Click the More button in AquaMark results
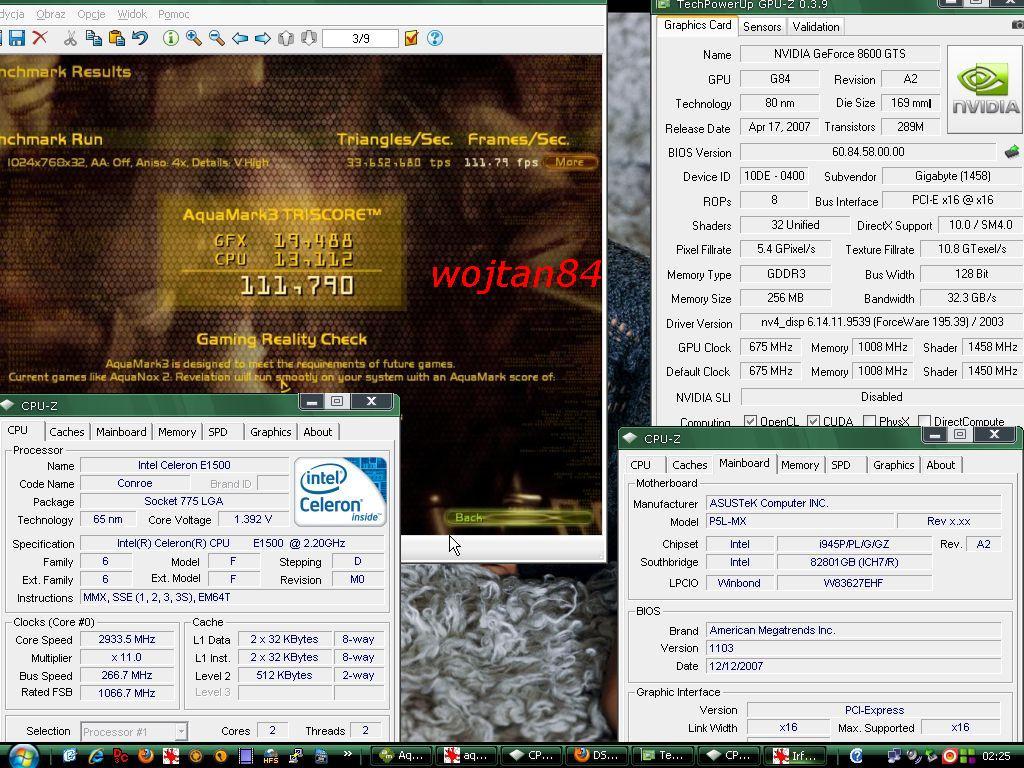Screen dimensions: 1024x768 (569, 162)
